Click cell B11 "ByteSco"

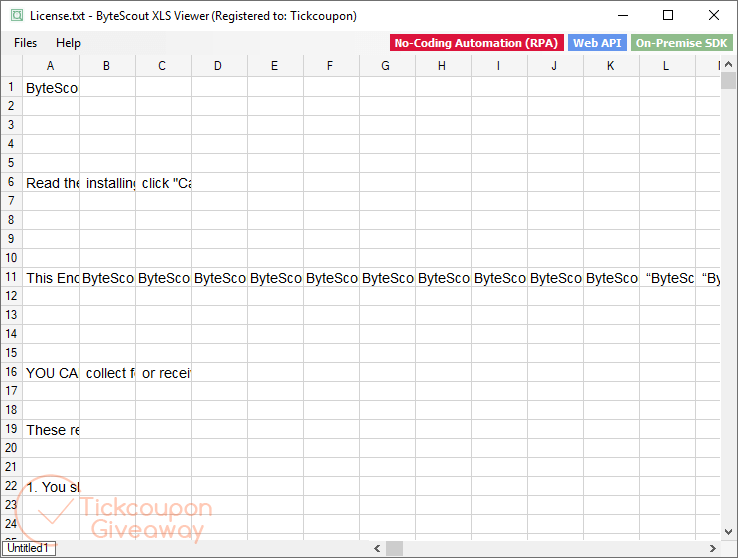click(x=107, y=278)
